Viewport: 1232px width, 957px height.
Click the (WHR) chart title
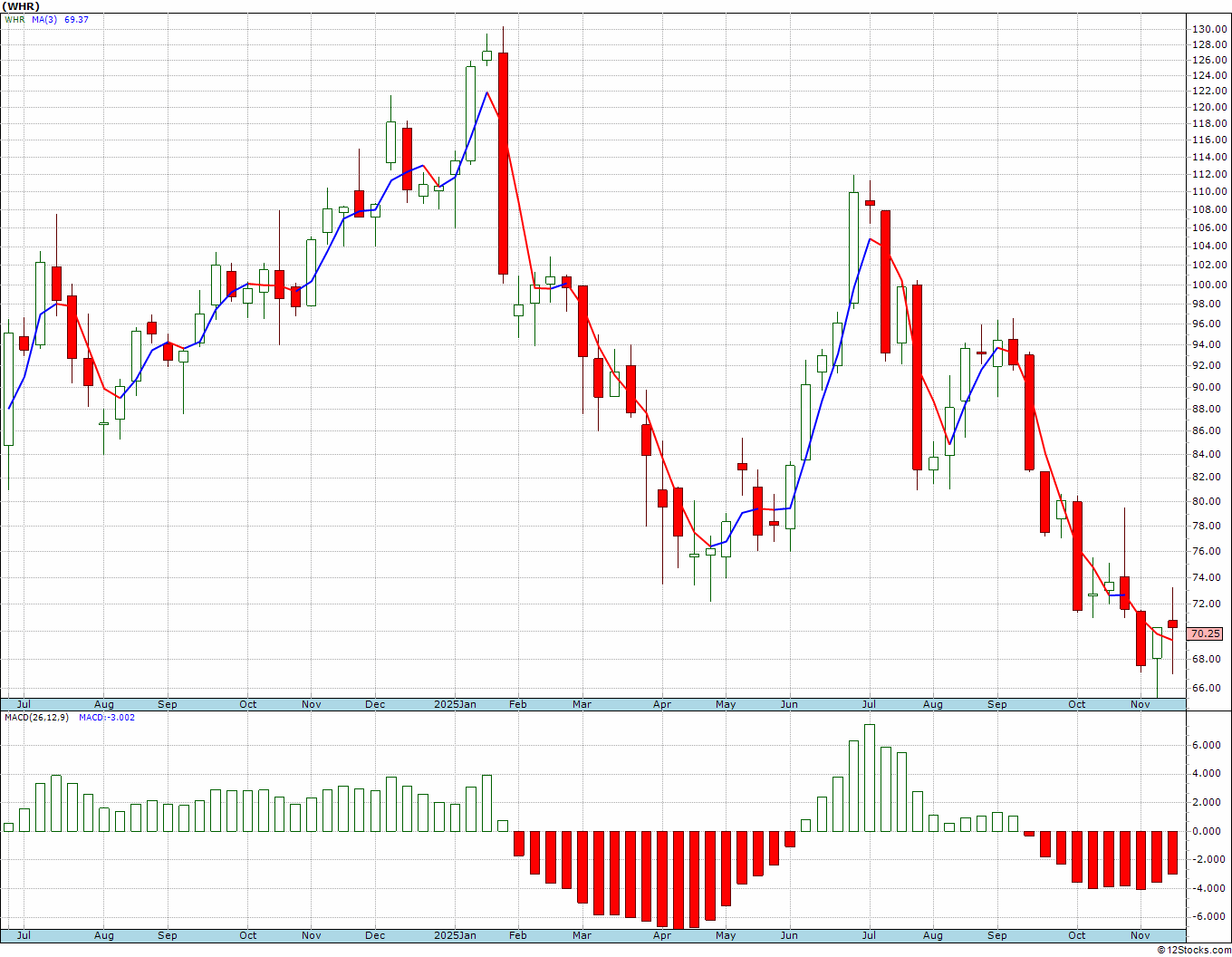(21, 6)
